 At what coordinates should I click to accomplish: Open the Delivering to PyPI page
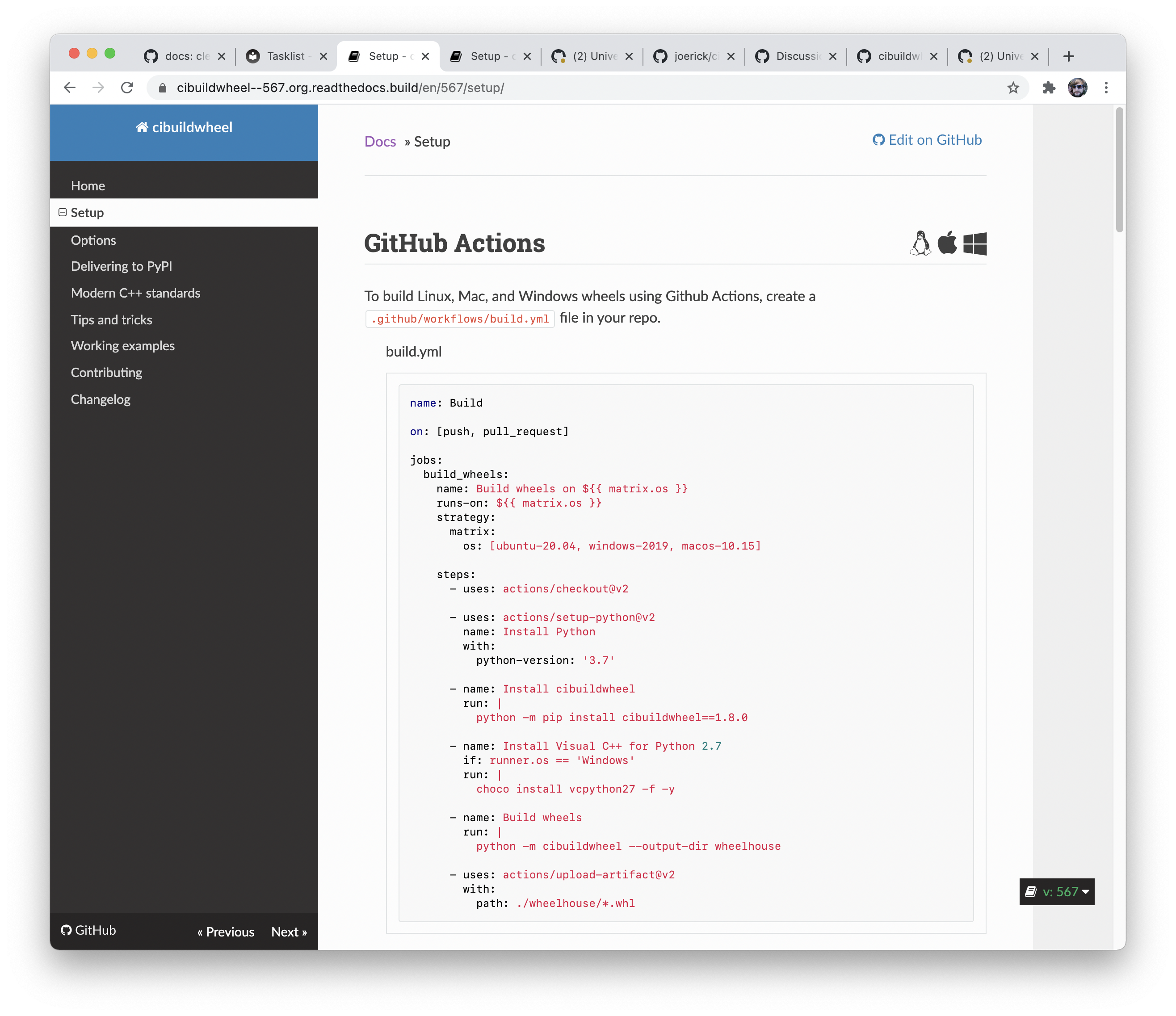pyautogui.click(x=122, y=266)
